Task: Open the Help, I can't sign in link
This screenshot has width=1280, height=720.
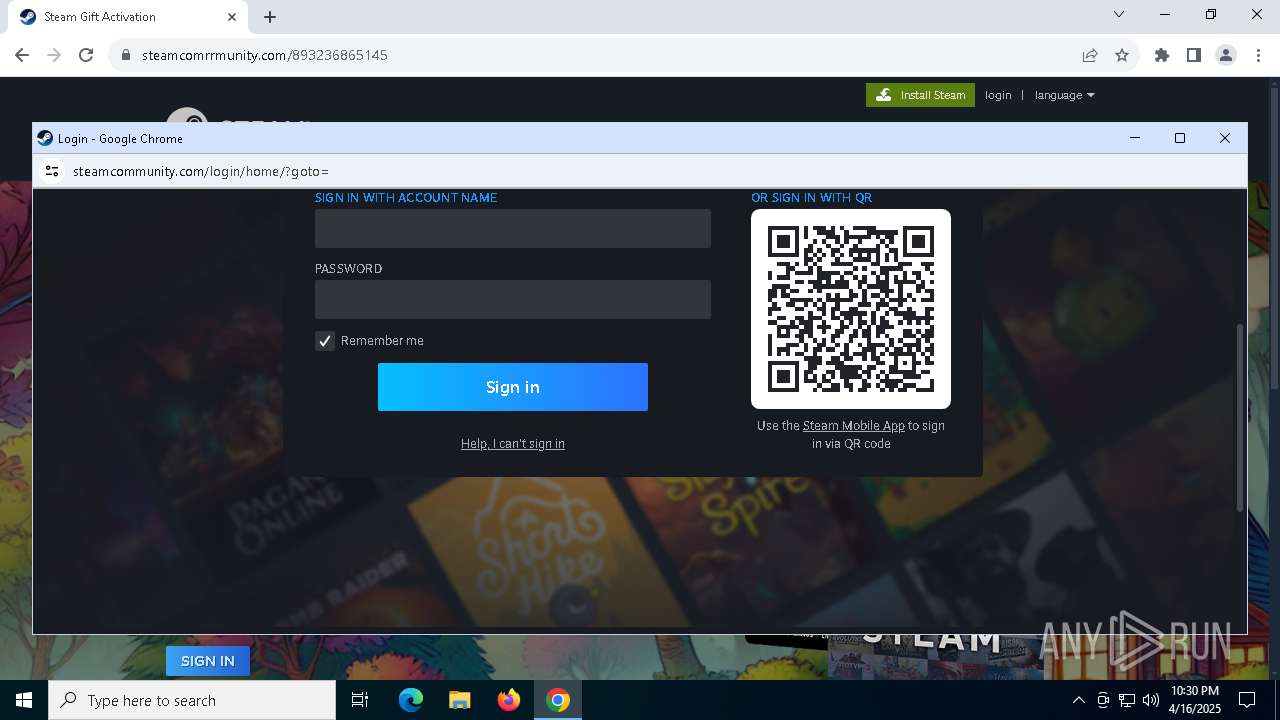Action: pyautogui.click(x=513, y=444)
